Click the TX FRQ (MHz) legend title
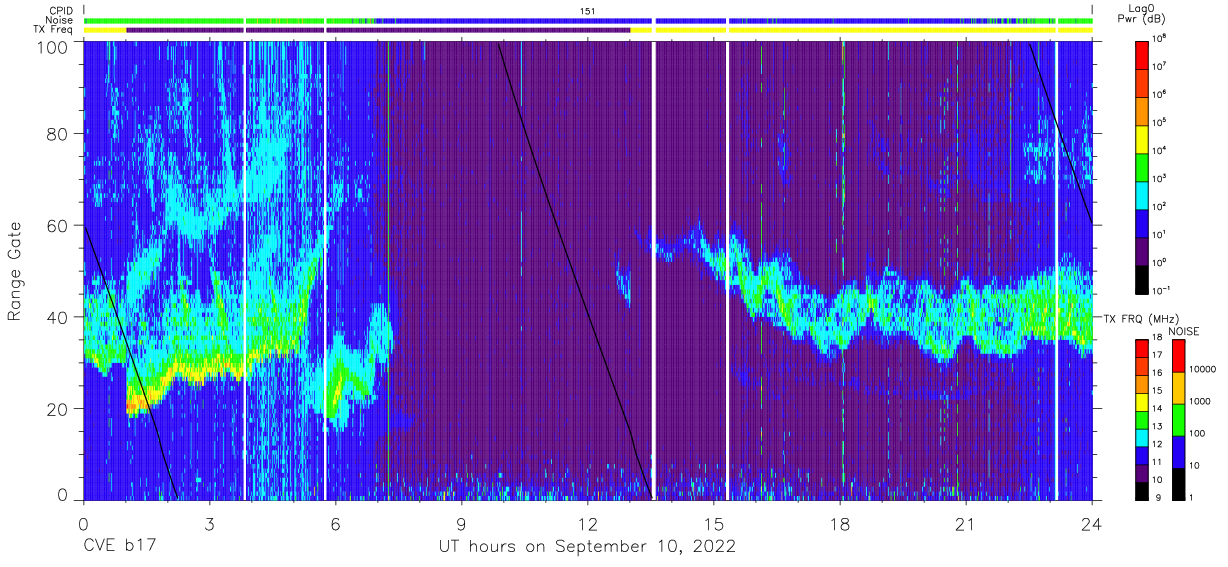The width and height of the screenshot is (1228, 567). 1143,318
